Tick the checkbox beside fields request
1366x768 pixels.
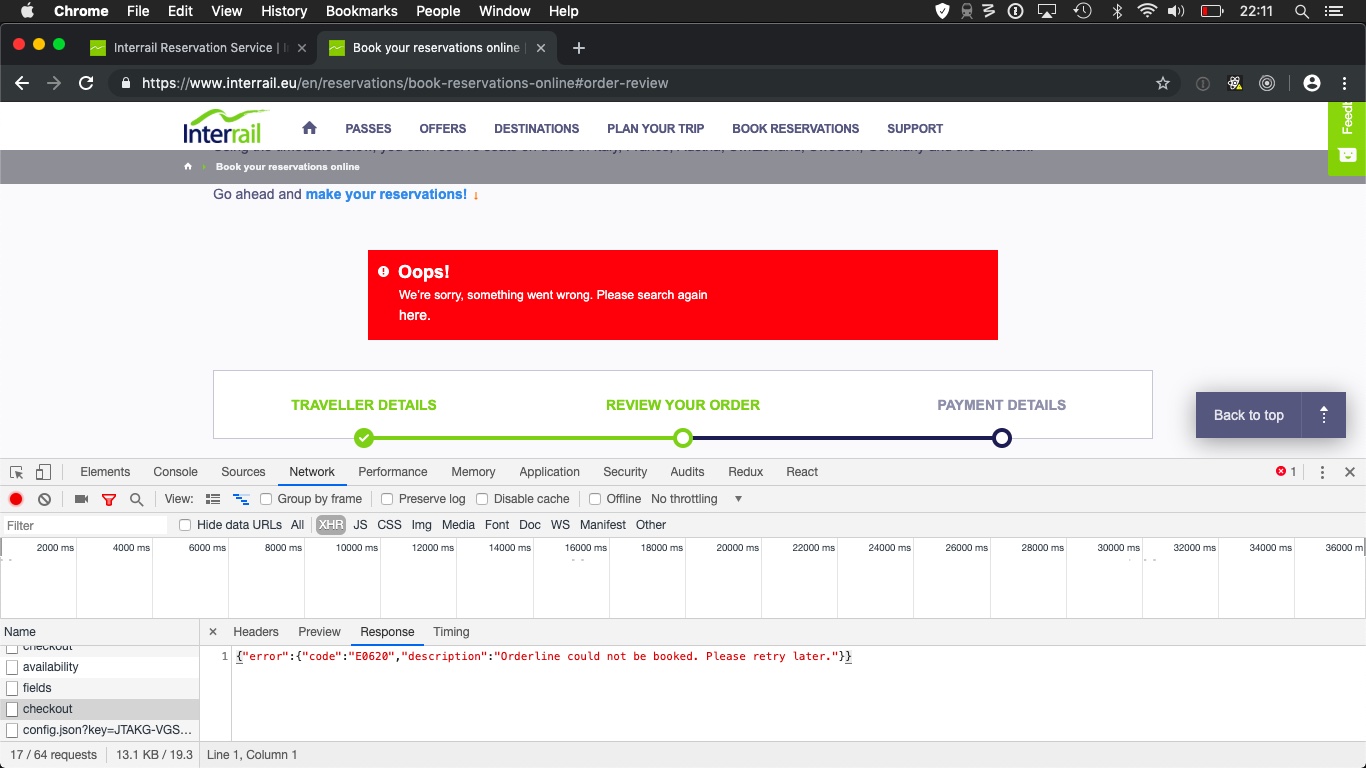pos(12,688)
